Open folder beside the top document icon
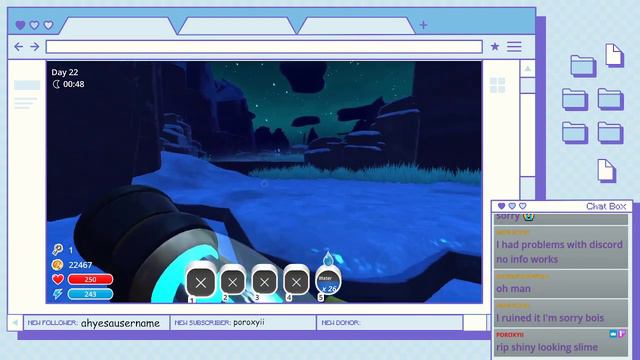Image resolution: width=640 pixels, height=360 pixels. [x=583, y=66]
